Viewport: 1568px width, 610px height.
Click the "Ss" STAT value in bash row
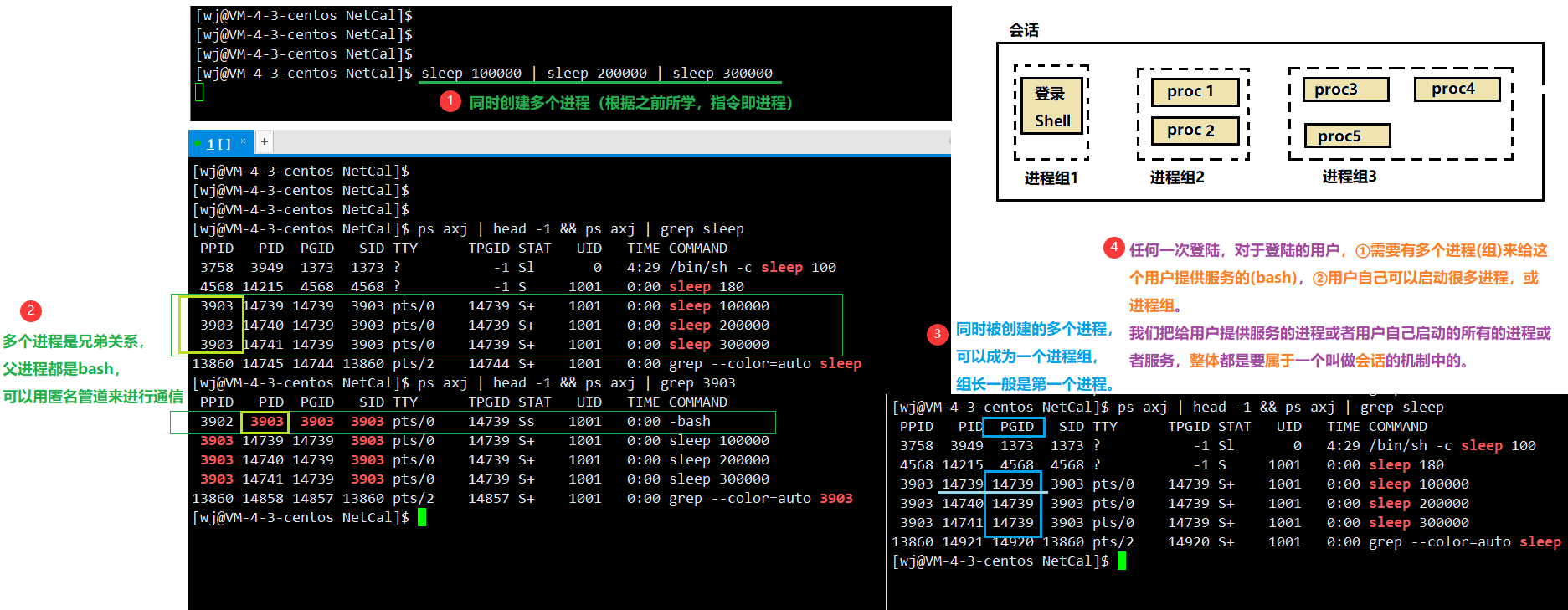tap(526, 422)
